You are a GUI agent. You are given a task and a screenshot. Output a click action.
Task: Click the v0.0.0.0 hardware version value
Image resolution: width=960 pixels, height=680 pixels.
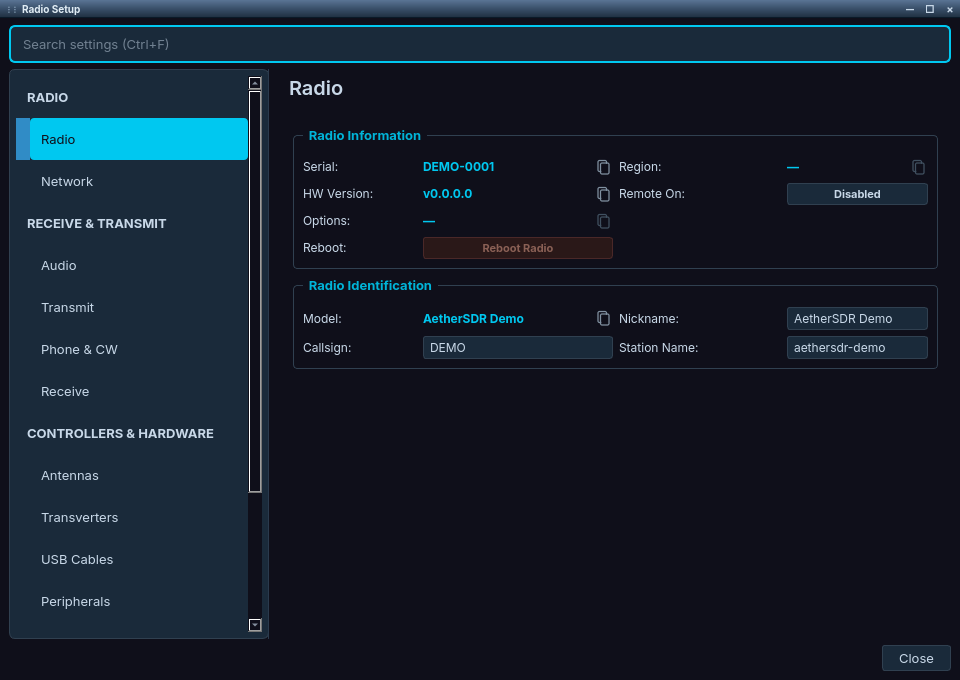(448, 194)
